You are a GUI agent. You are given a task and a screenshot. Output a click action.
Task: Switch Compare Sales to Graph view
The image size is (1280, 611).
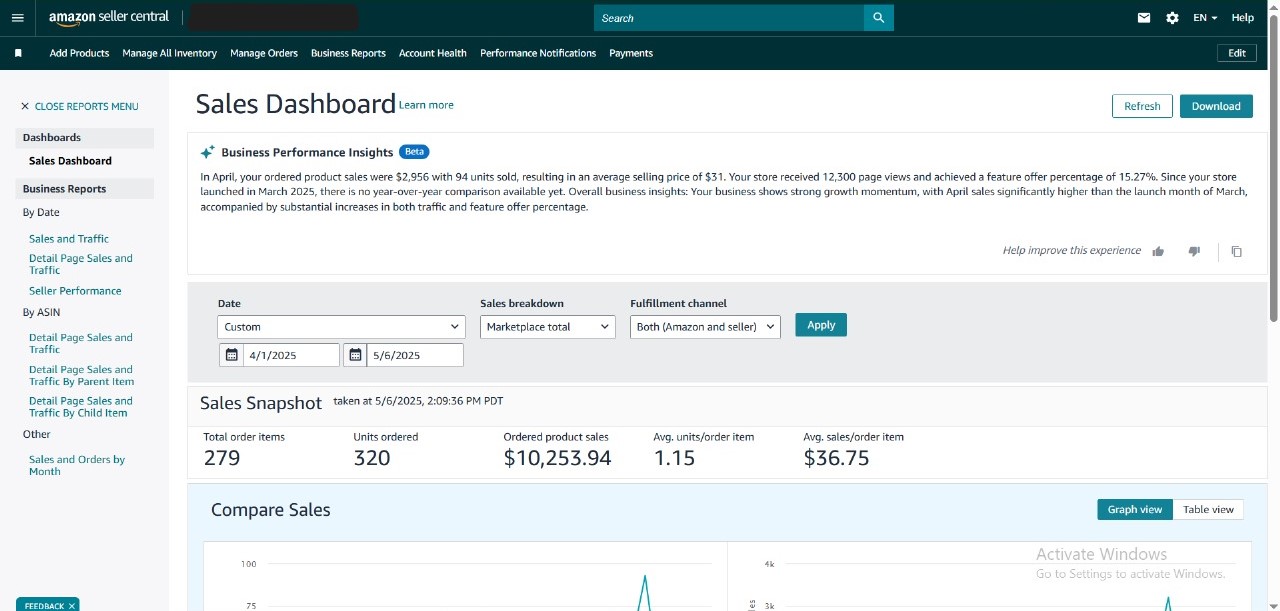point(1135,510)
